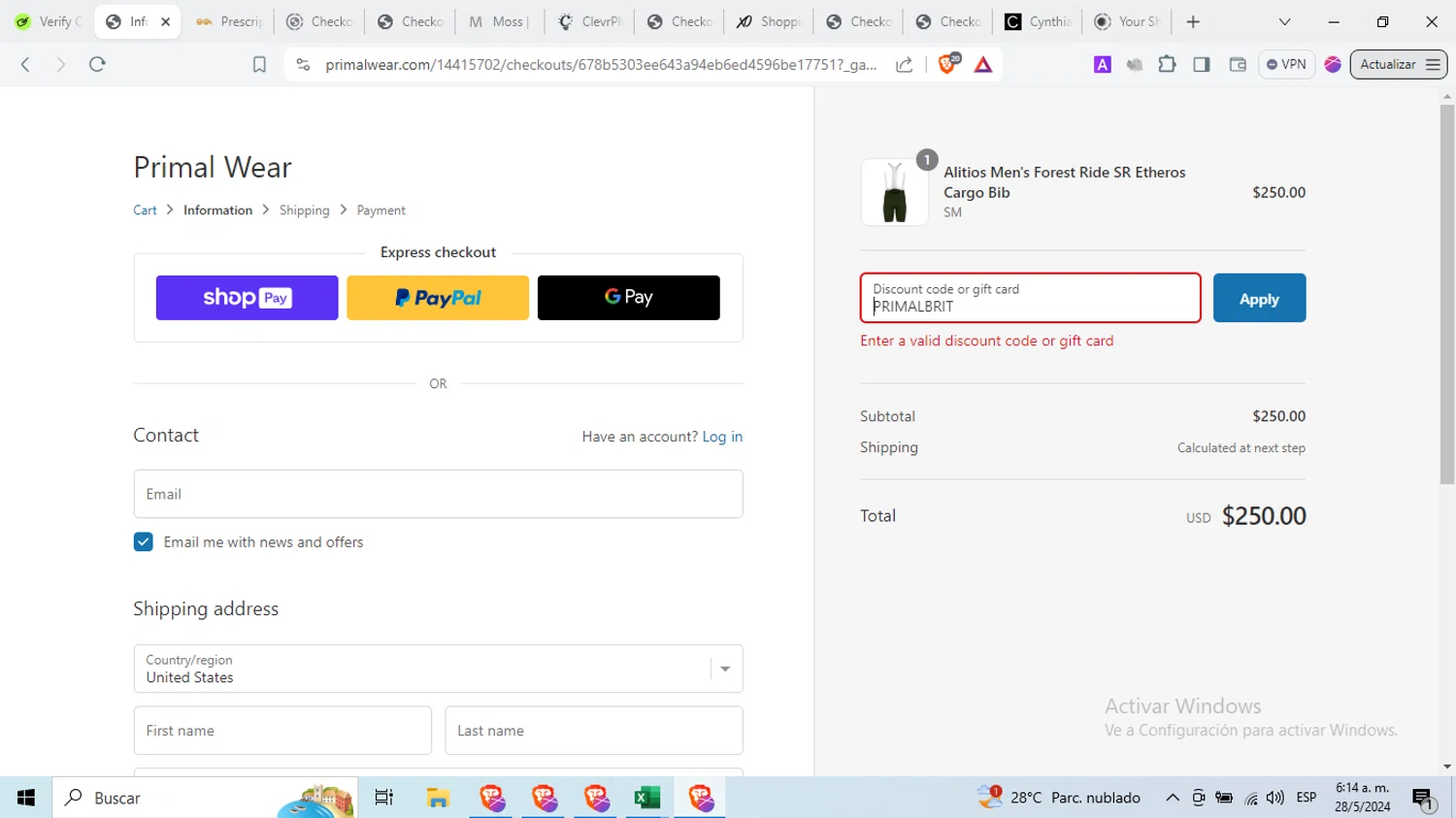Click the browser forward arrow
The width and height of the screenshot is (1456, 818).
pyautogui.click(x=60, y=64)
